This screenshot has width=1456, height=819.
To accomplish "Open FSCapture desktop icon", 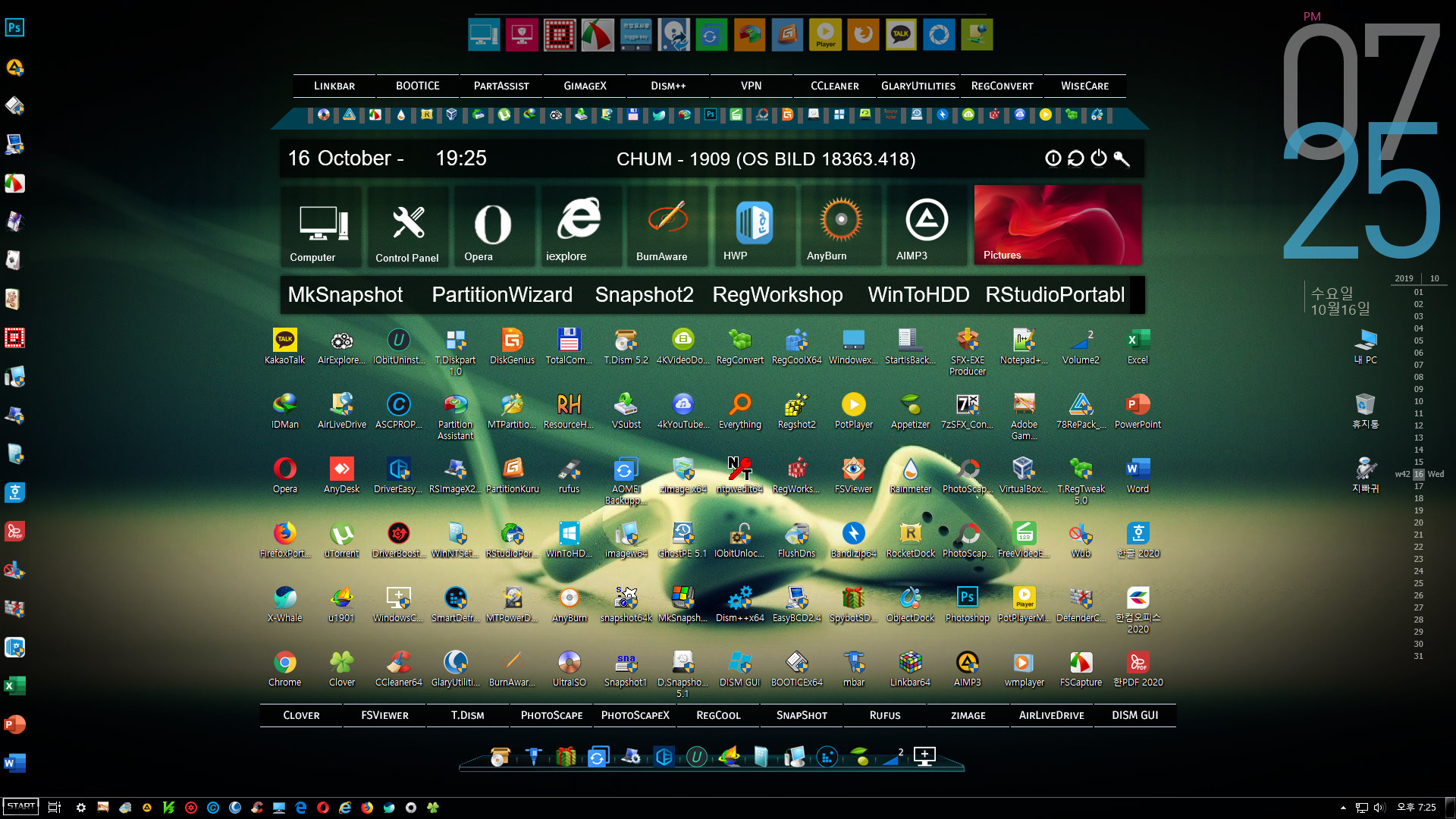I will [x=1081, y=669].
